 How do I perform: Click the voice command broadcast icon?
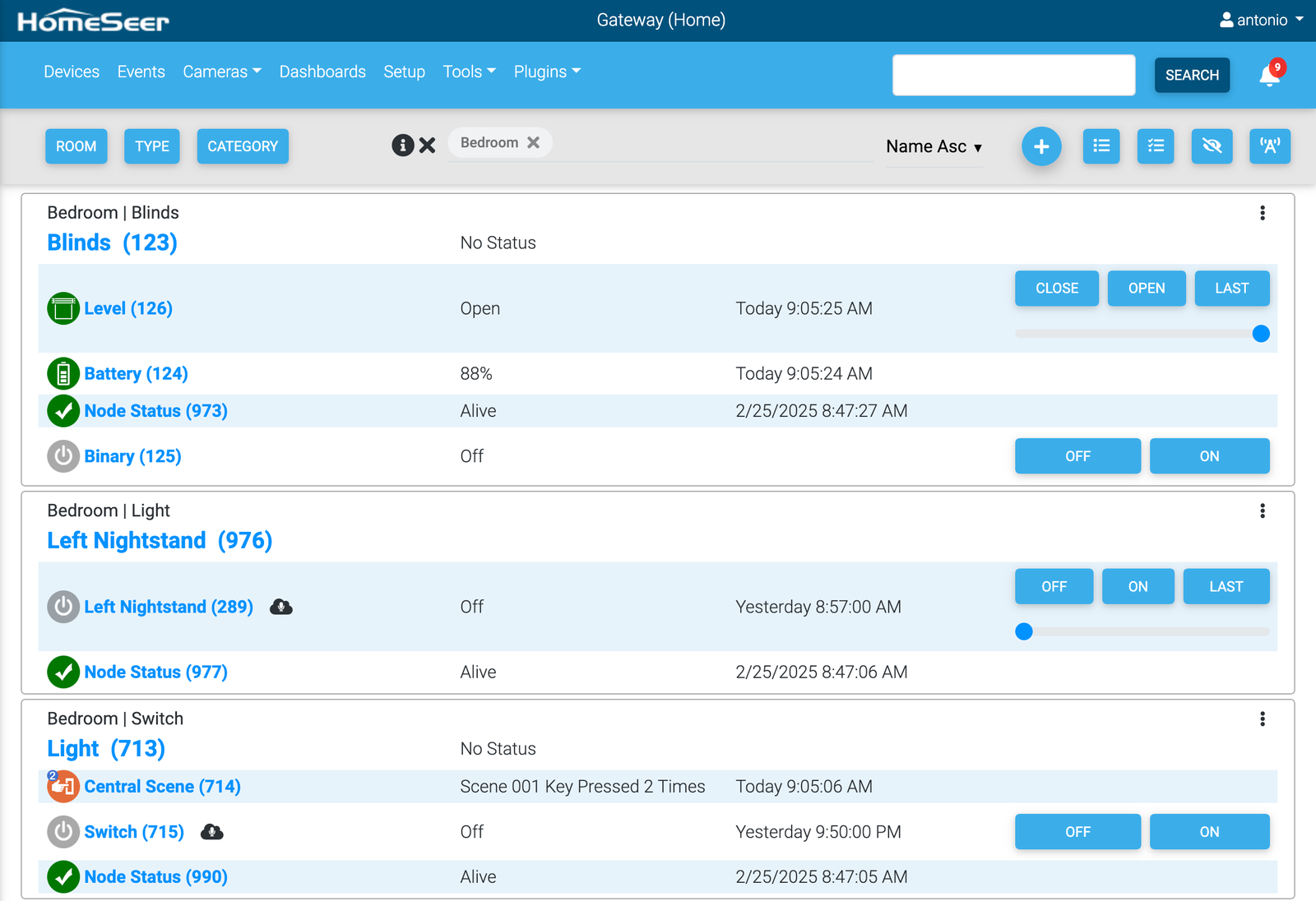(x=1270, y=146)
